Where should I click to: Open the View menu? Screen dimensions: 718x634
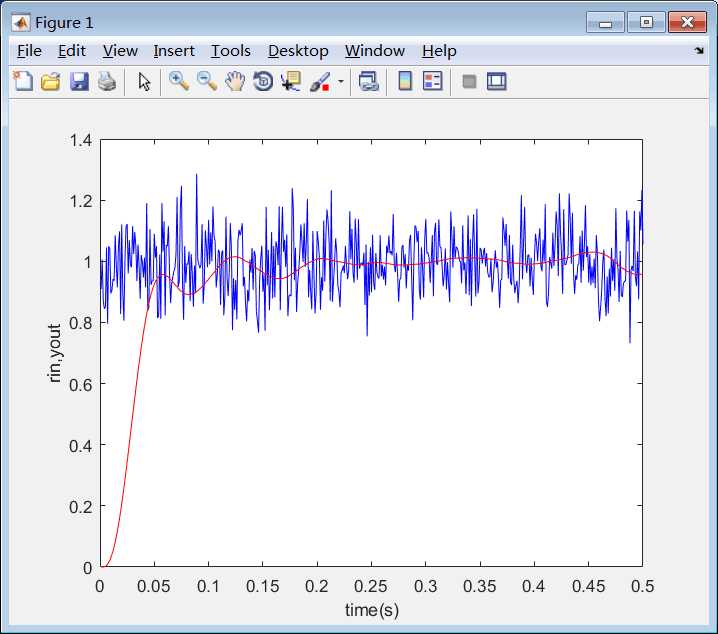(x=120, y=51)
